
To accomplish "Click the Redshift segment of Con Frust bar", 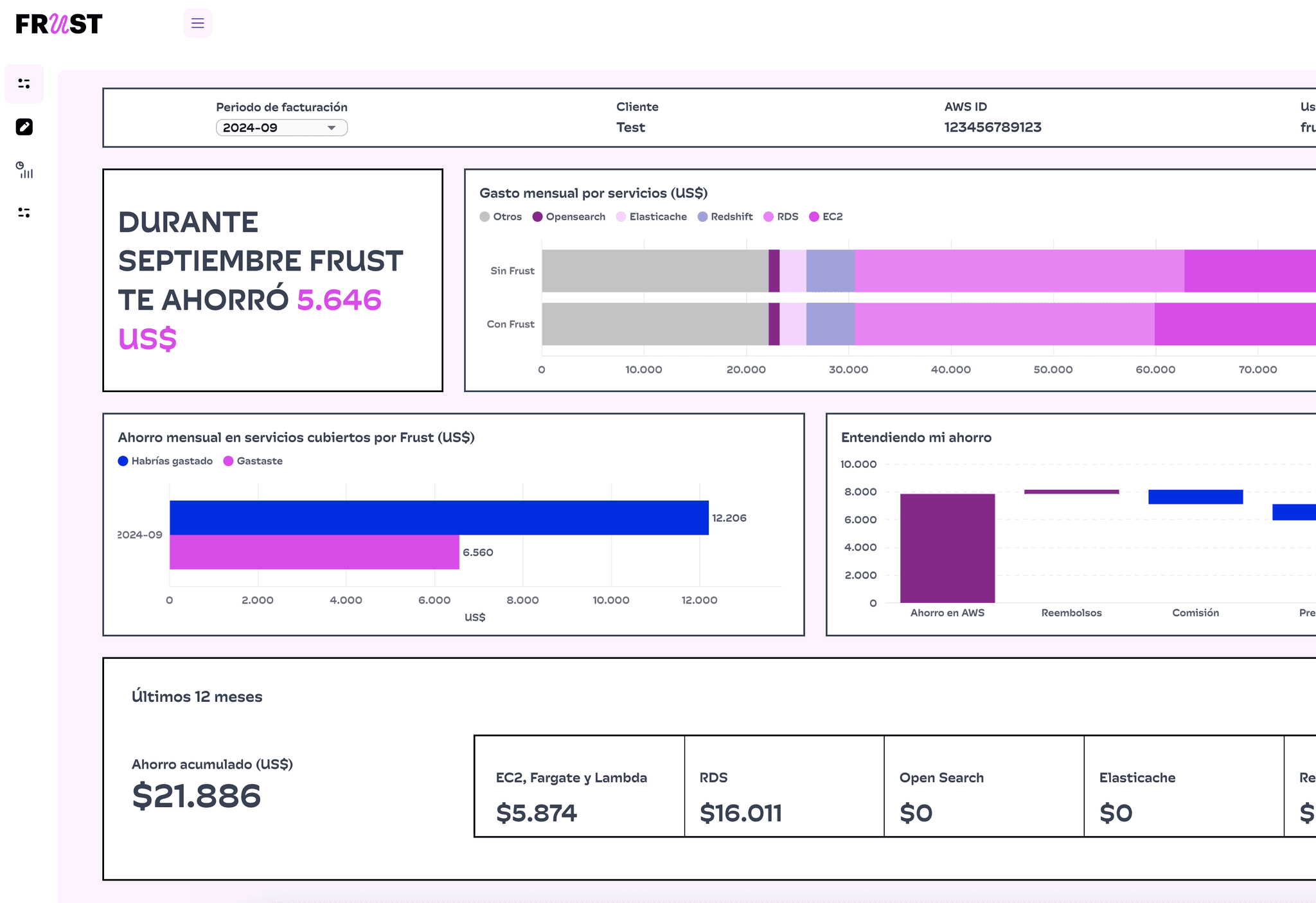I will coord(830,324).
